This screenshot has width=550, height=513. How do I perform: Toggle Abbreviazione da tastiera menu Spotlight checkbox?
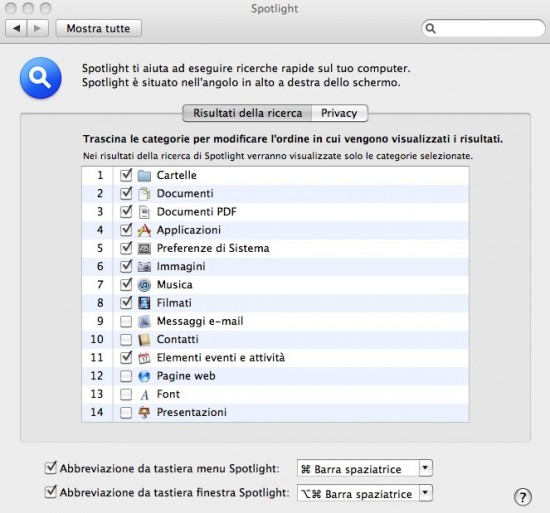51,468
